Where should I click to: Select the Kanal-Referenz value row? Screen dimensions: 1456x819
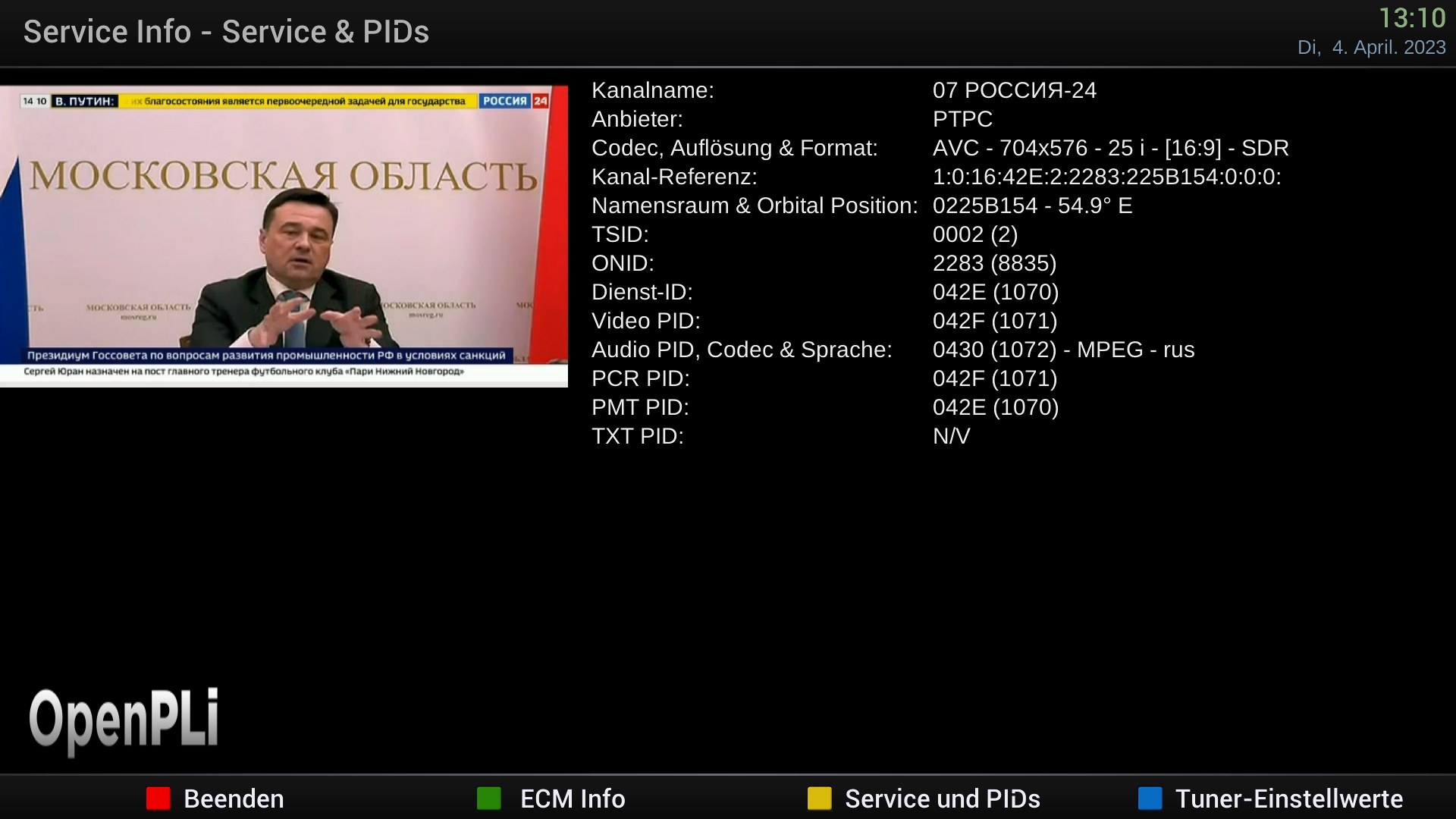click(x=1106, y=177)
